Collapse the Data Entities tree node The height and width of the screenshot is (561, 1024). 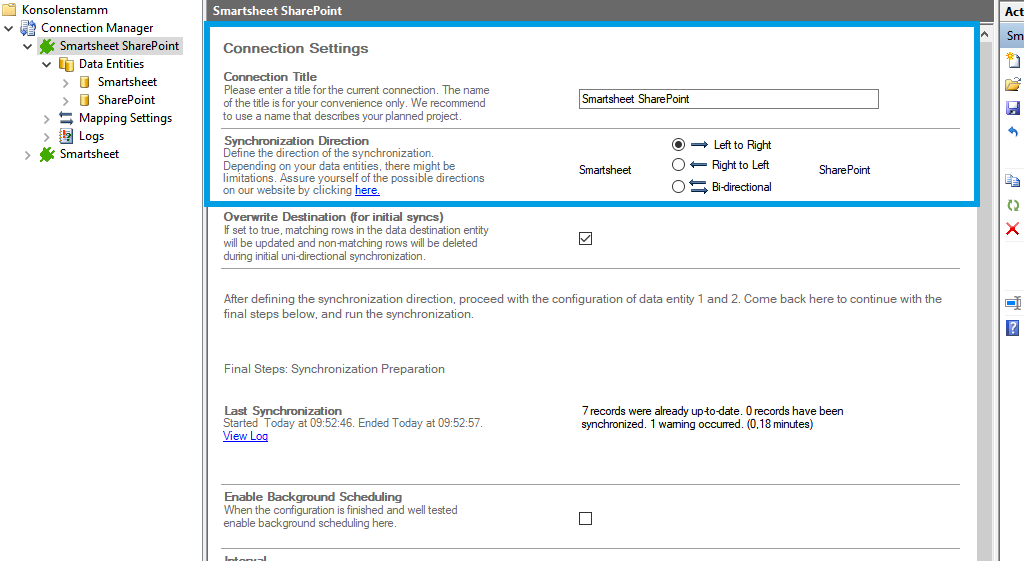point(47,64)
